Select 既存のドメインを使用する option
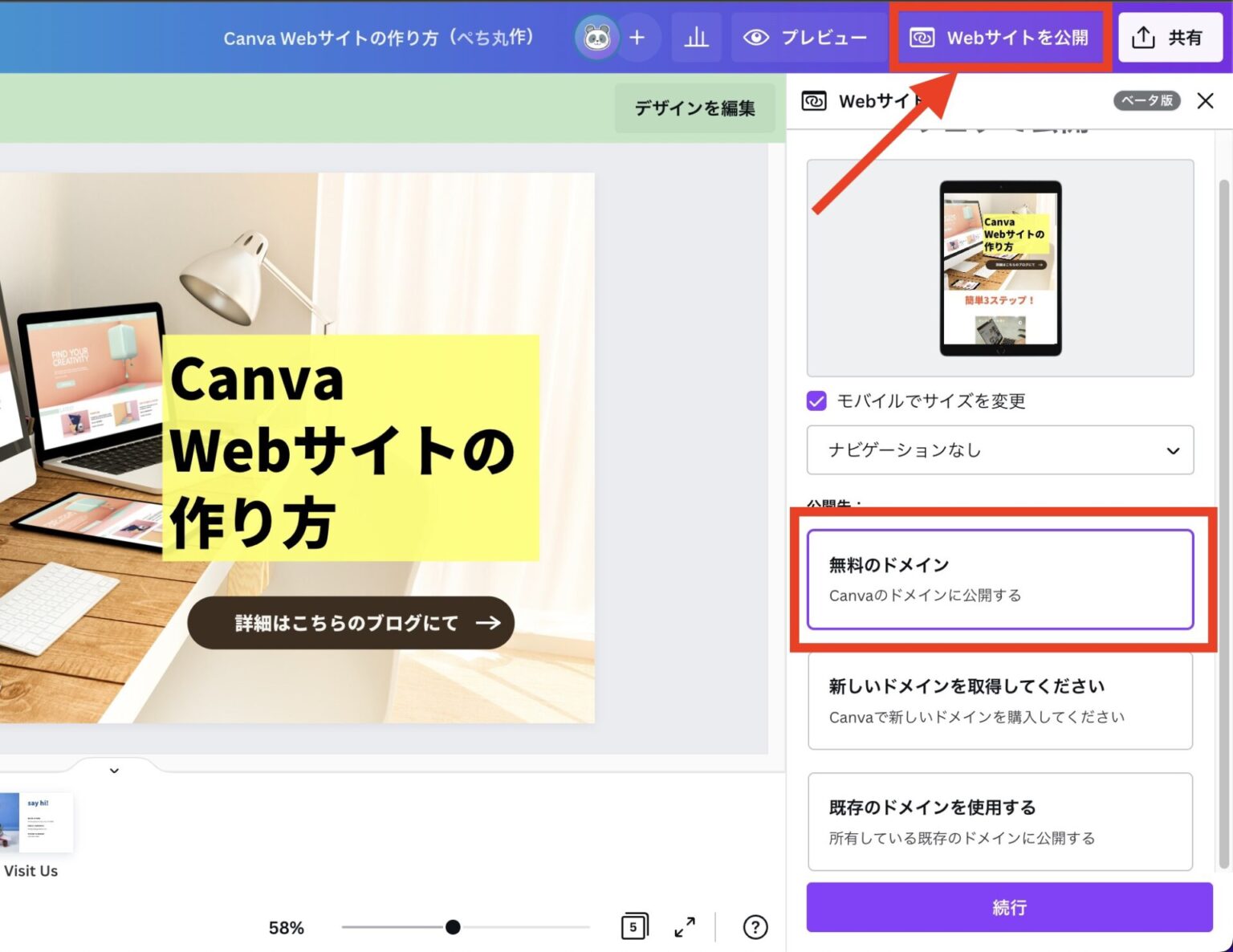Viewport: 1233px width, 952px height. click(x=1000, y=821)
